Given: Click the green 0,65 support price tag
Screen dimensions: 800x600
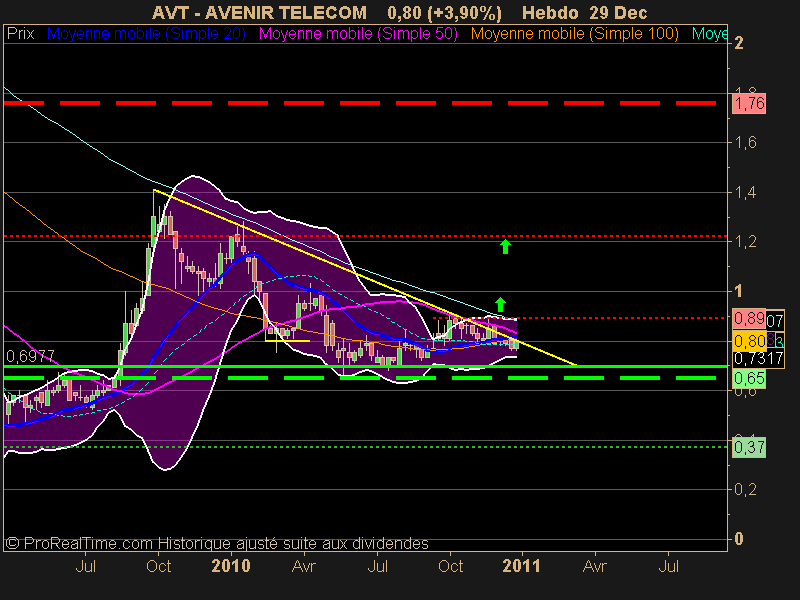Looking at the screenshot, I should coord(749,379).
